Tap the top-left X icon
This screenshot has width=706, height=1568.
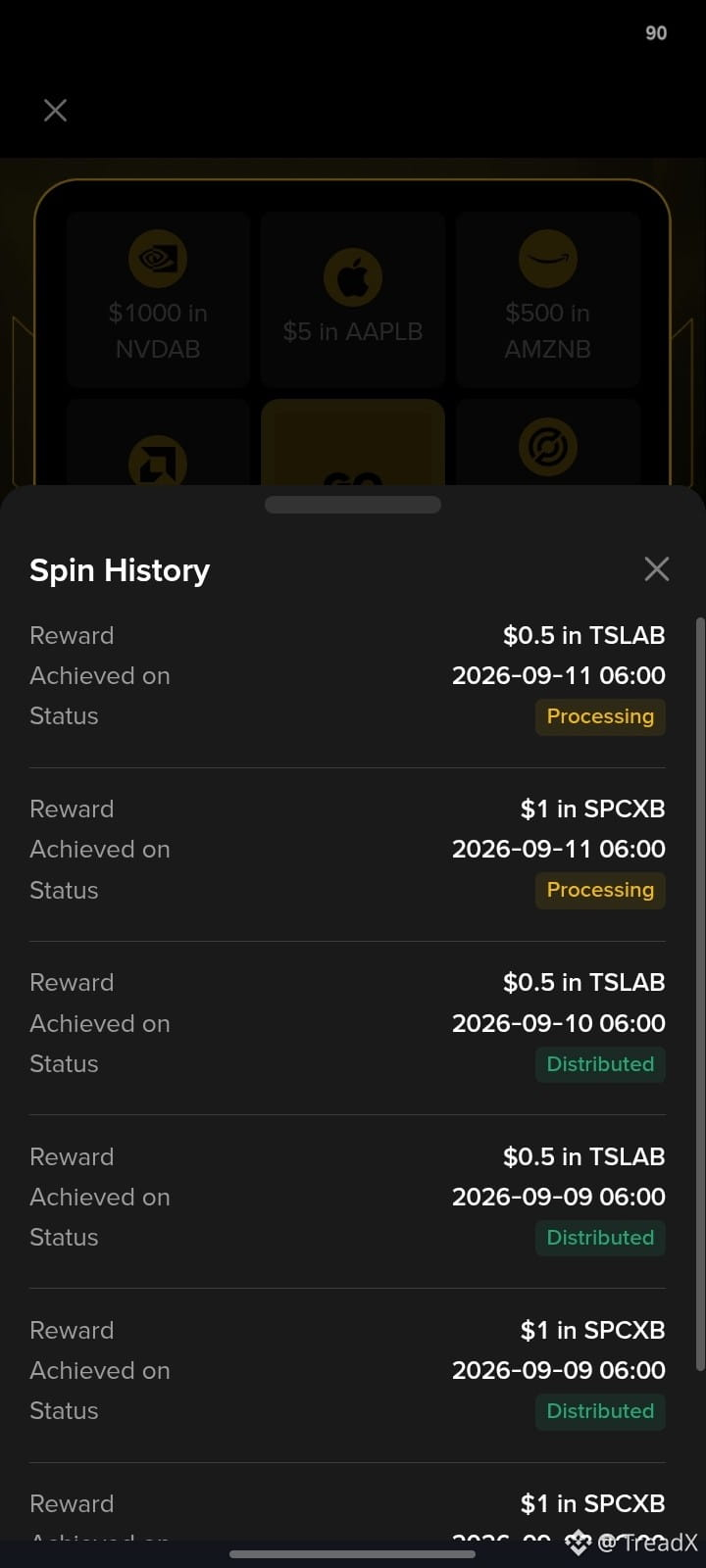pos(56,110)
